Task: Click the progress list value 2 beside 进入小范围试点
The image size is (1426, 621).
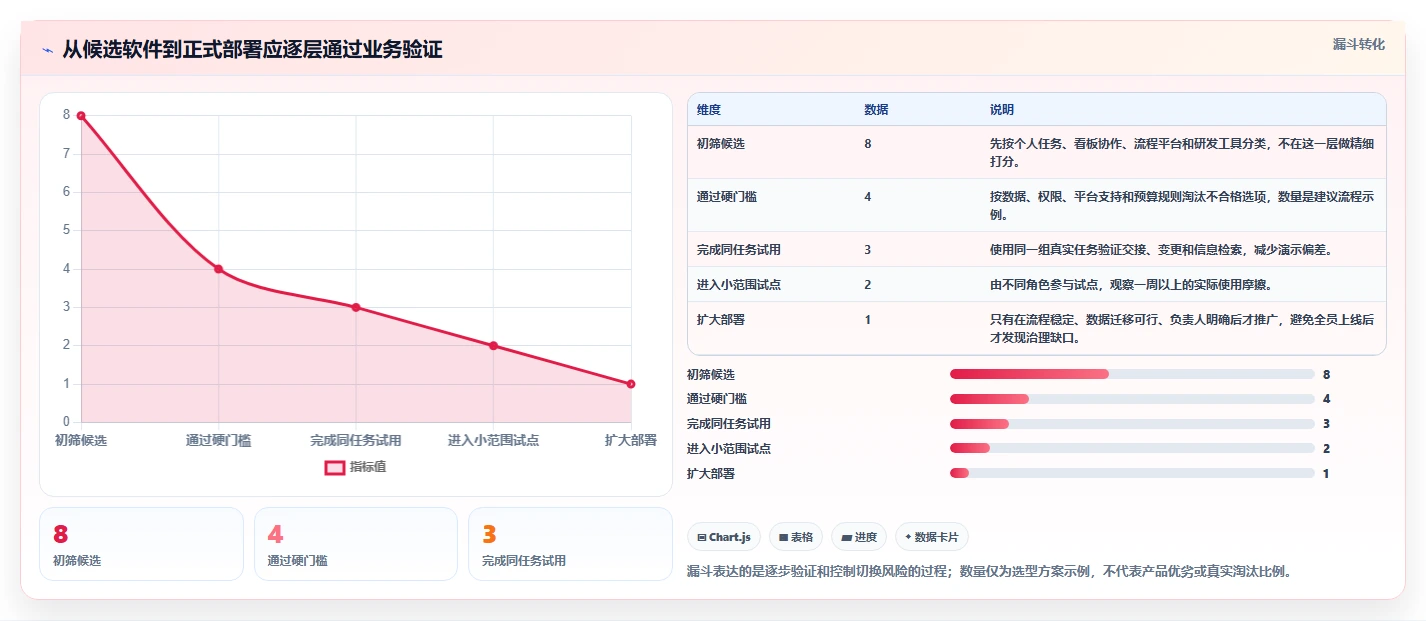Action: click(x=1326, y=449)
